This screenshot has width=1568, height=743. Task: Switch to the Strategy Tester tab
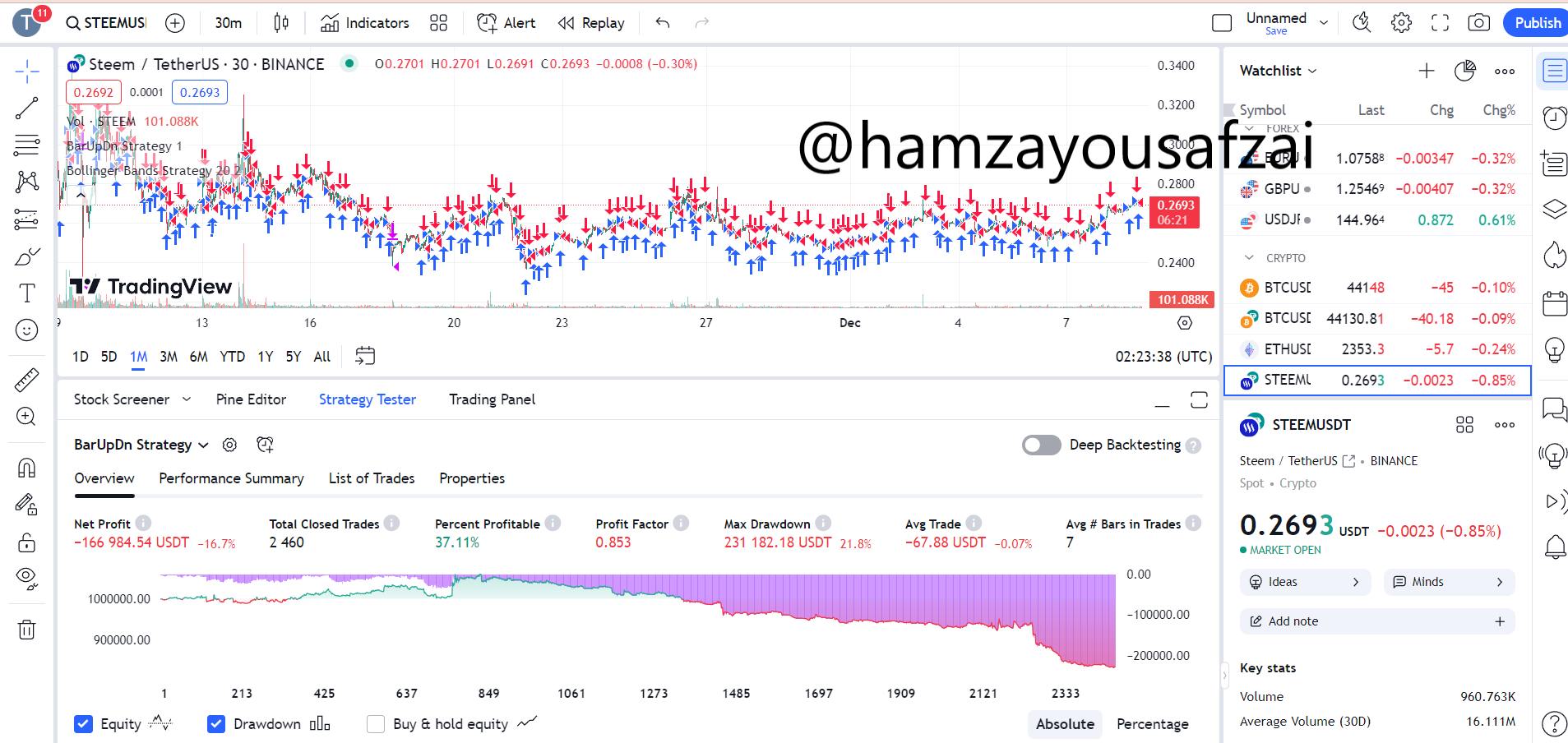click(x=368, y=399)
